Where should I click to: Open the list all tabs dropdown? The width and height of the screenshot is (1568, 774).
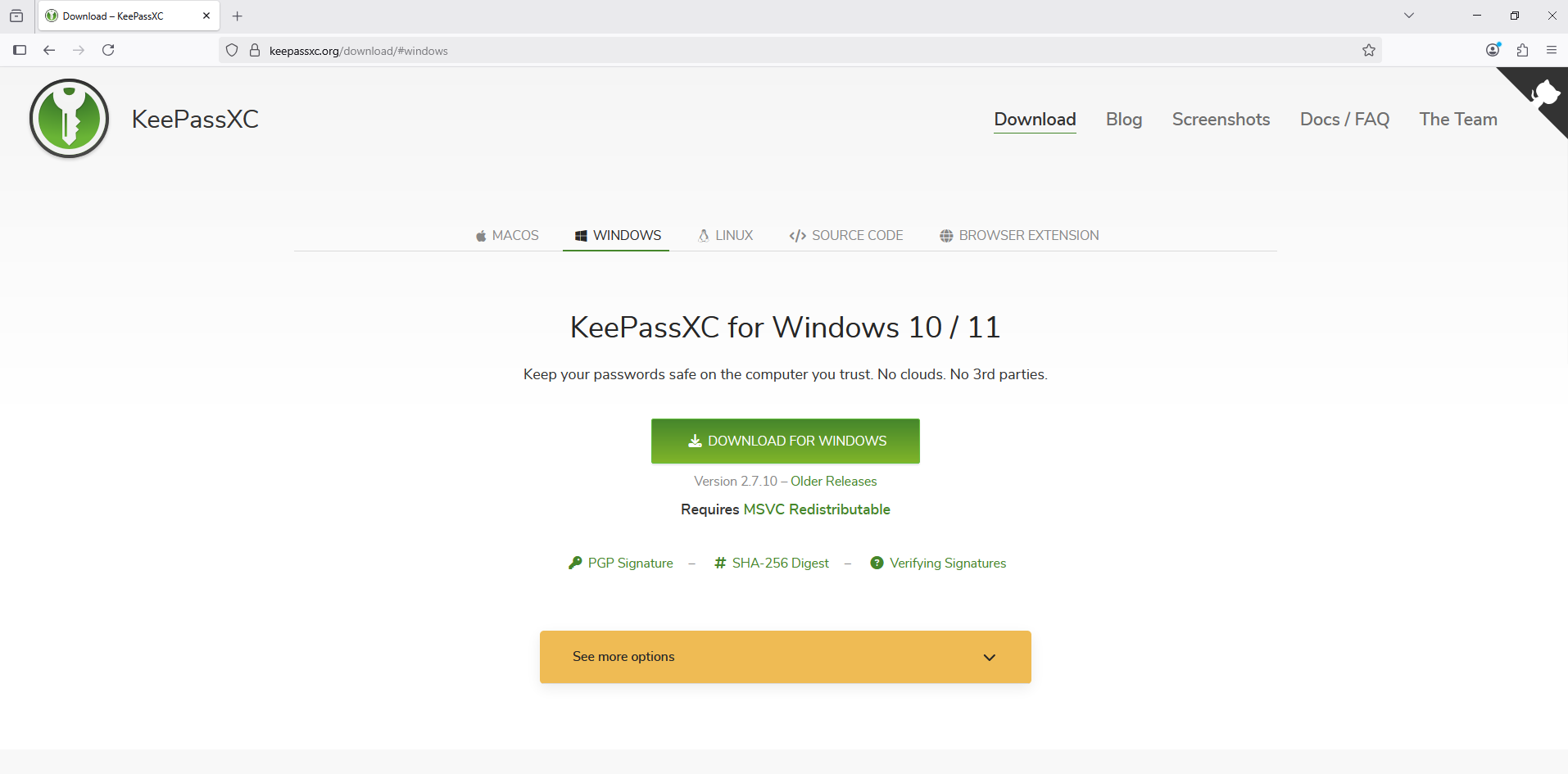point(1409,16)
